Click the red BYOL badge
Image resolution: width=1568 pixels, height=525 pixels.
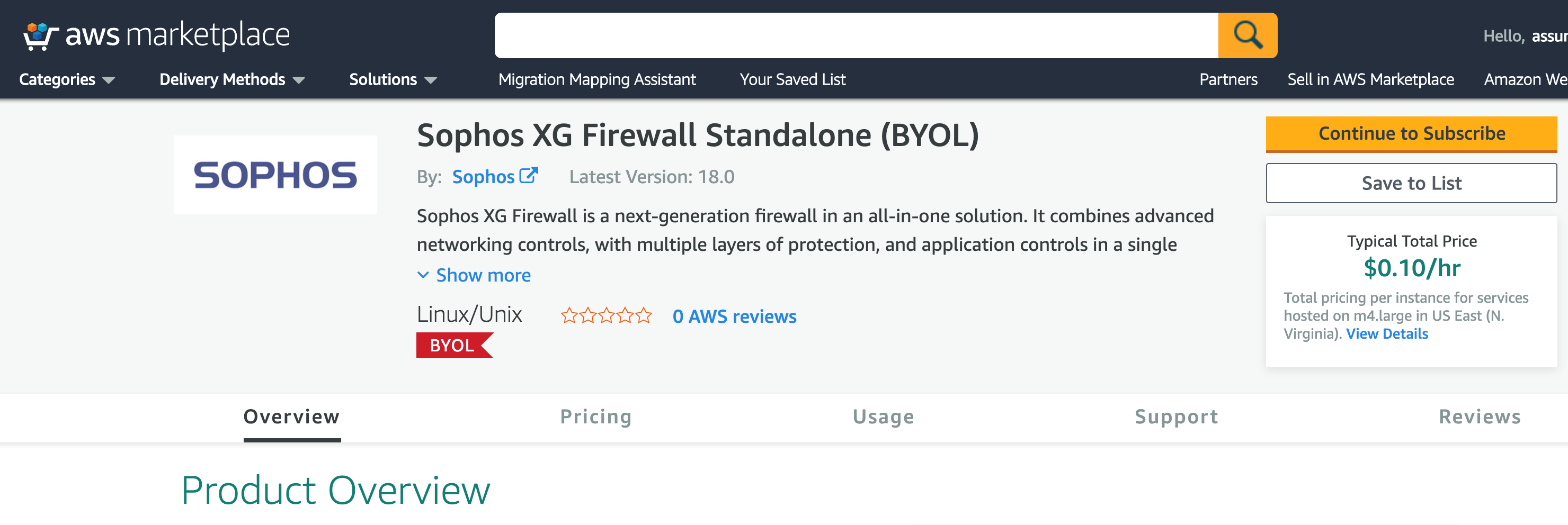tap(454, 345)
